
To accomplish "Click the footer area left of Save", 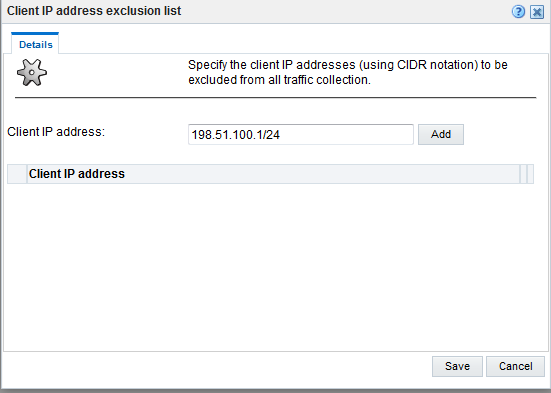I will tap(218, 366).
